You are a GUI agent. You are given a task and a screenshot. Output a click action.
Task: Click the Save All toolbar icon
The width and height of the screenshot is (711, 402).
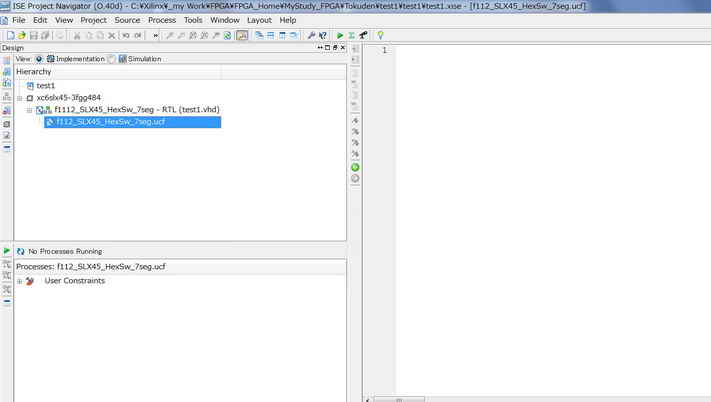45,35
